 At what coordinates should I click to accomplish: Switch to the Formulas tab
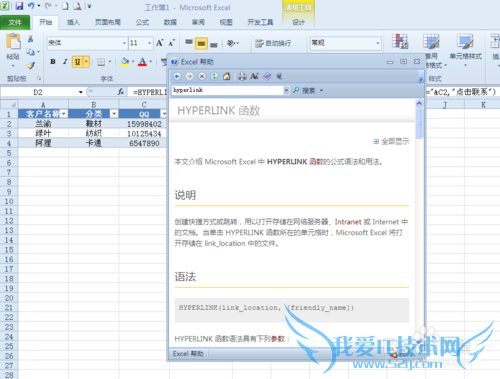142,22
